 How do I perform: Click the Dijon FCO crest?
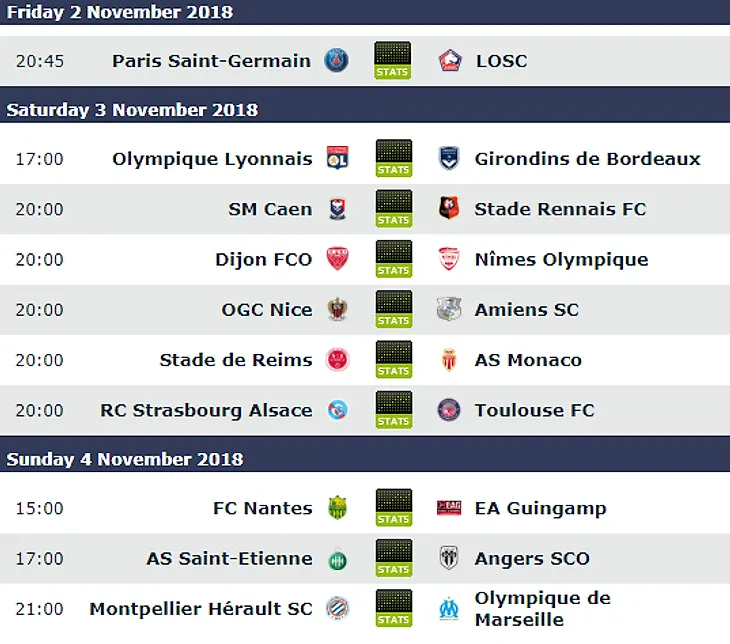pyautogui.click(x=338, y=259)
